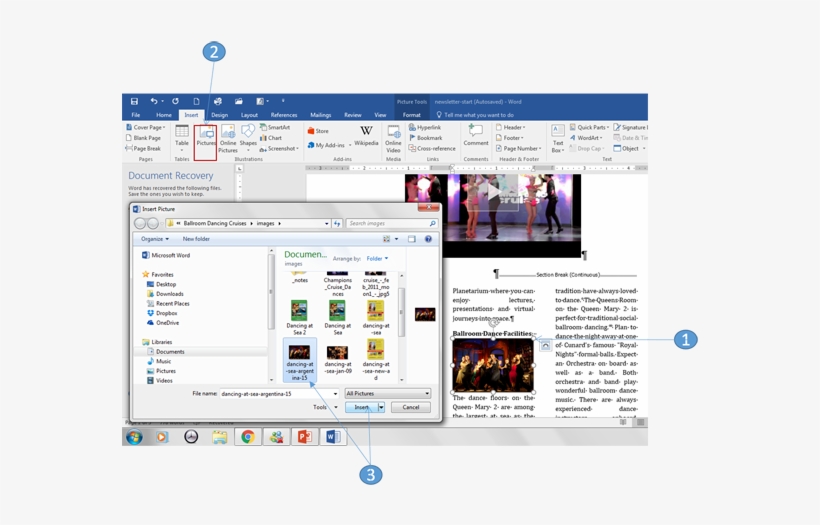This screenshot has height=525, width=820.
Task: Open the Office Store add-ins
Action: tap(318, 131)
